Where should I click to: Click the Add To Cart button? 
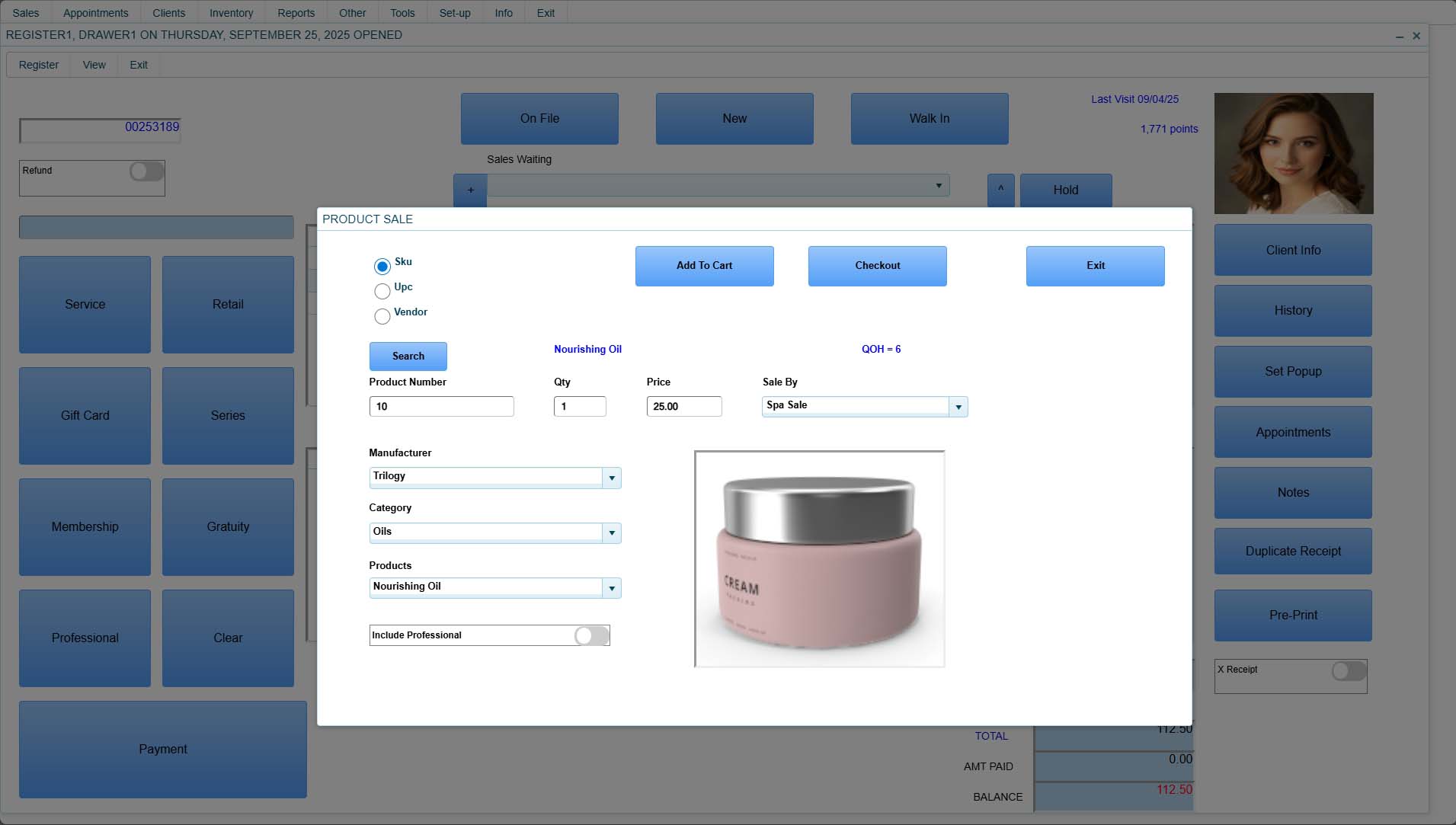(704, 266)
